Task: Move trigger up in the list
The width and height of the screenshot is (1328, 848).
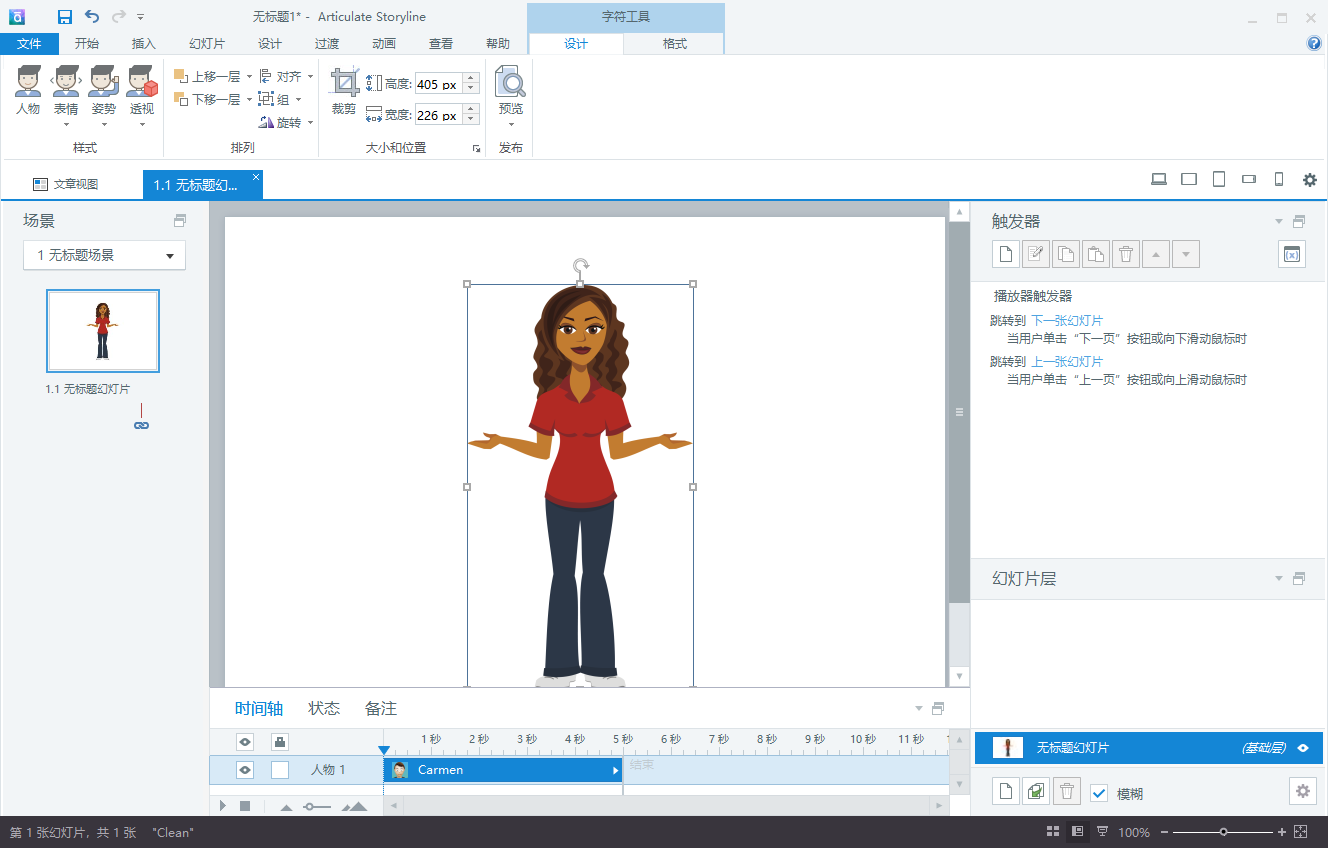Action: pos(1156,254)
